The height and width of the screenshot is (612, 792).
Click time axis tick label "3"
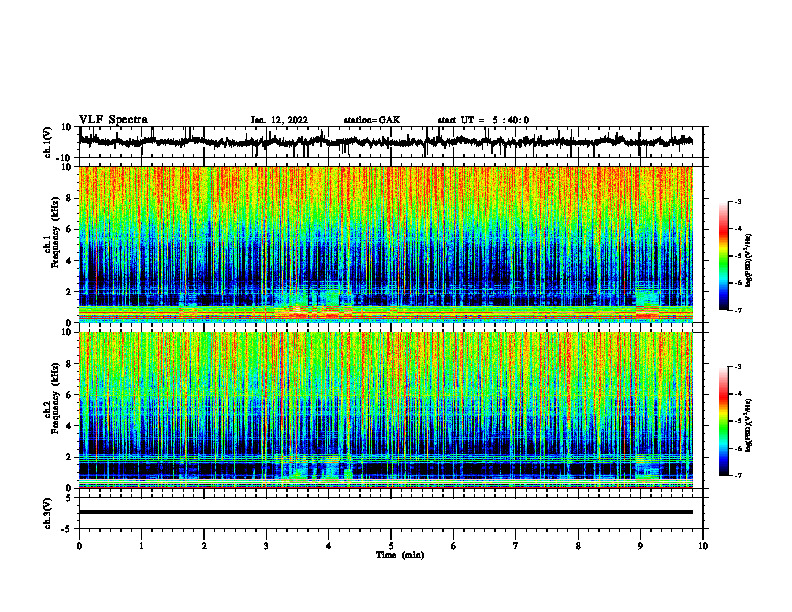[266, 546]
